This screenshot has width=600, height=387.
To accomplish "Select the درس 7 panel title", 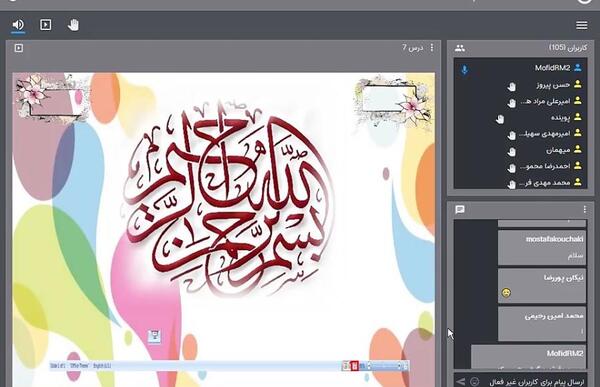I will [412, 47].
